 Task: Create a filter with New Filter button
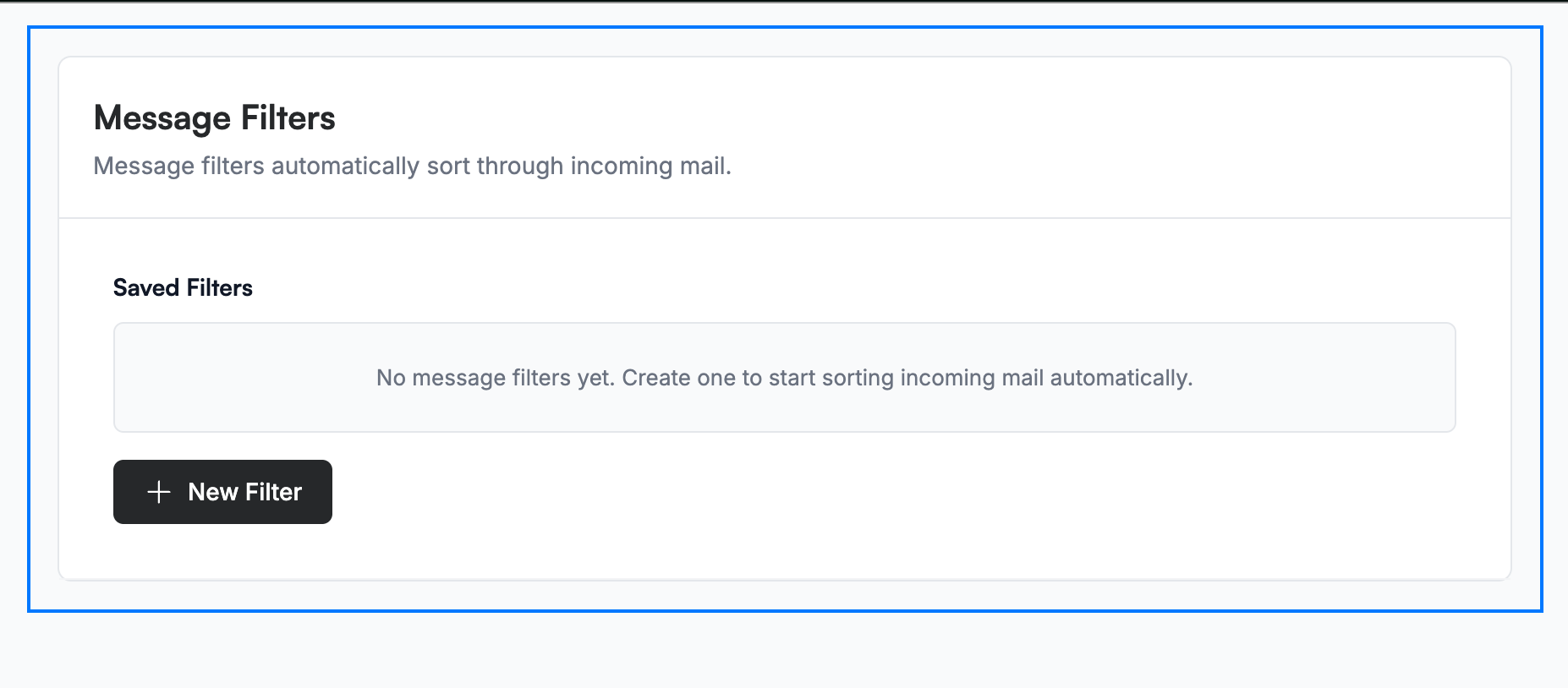click(x=222, y=492)
